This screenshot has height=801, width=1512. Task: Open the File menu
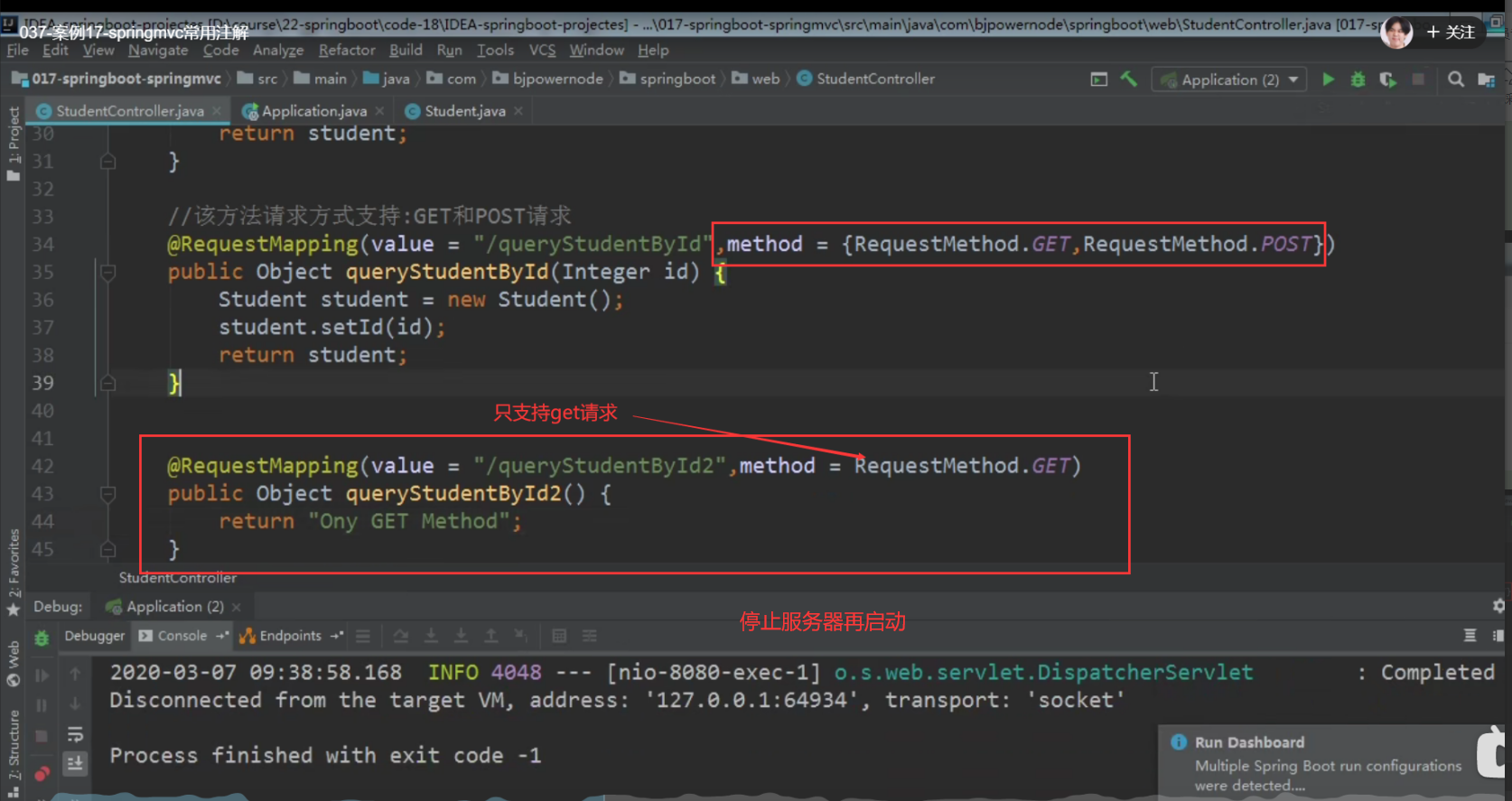tap(17, 51)
